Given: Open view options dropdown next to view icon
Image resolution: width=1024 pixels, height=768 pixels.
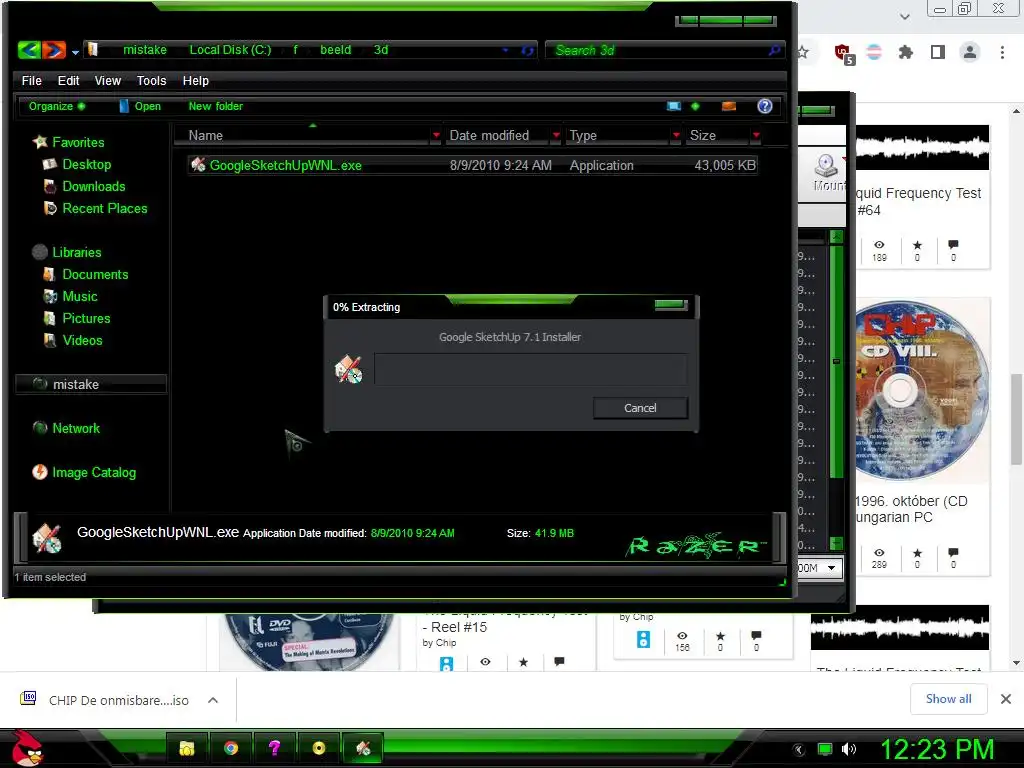Looking at the screenshot, I should (695, 106).
